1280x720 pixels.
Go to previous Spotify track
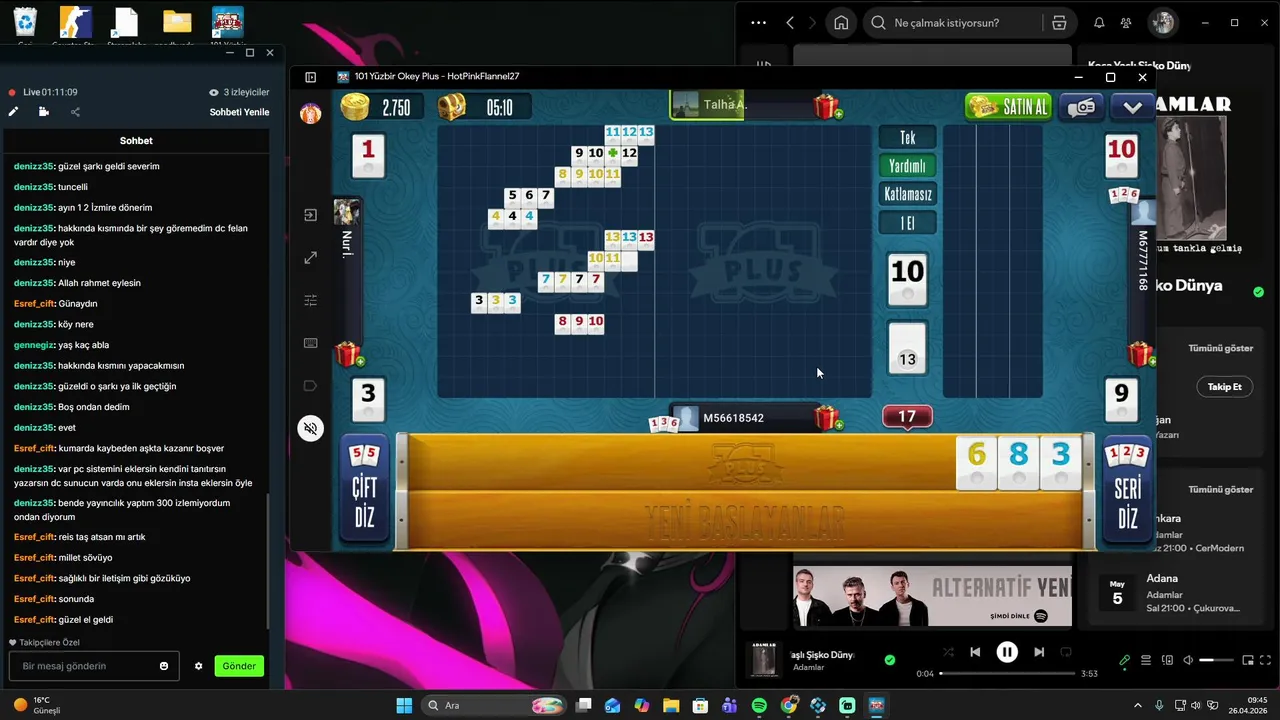coord(975,652)
